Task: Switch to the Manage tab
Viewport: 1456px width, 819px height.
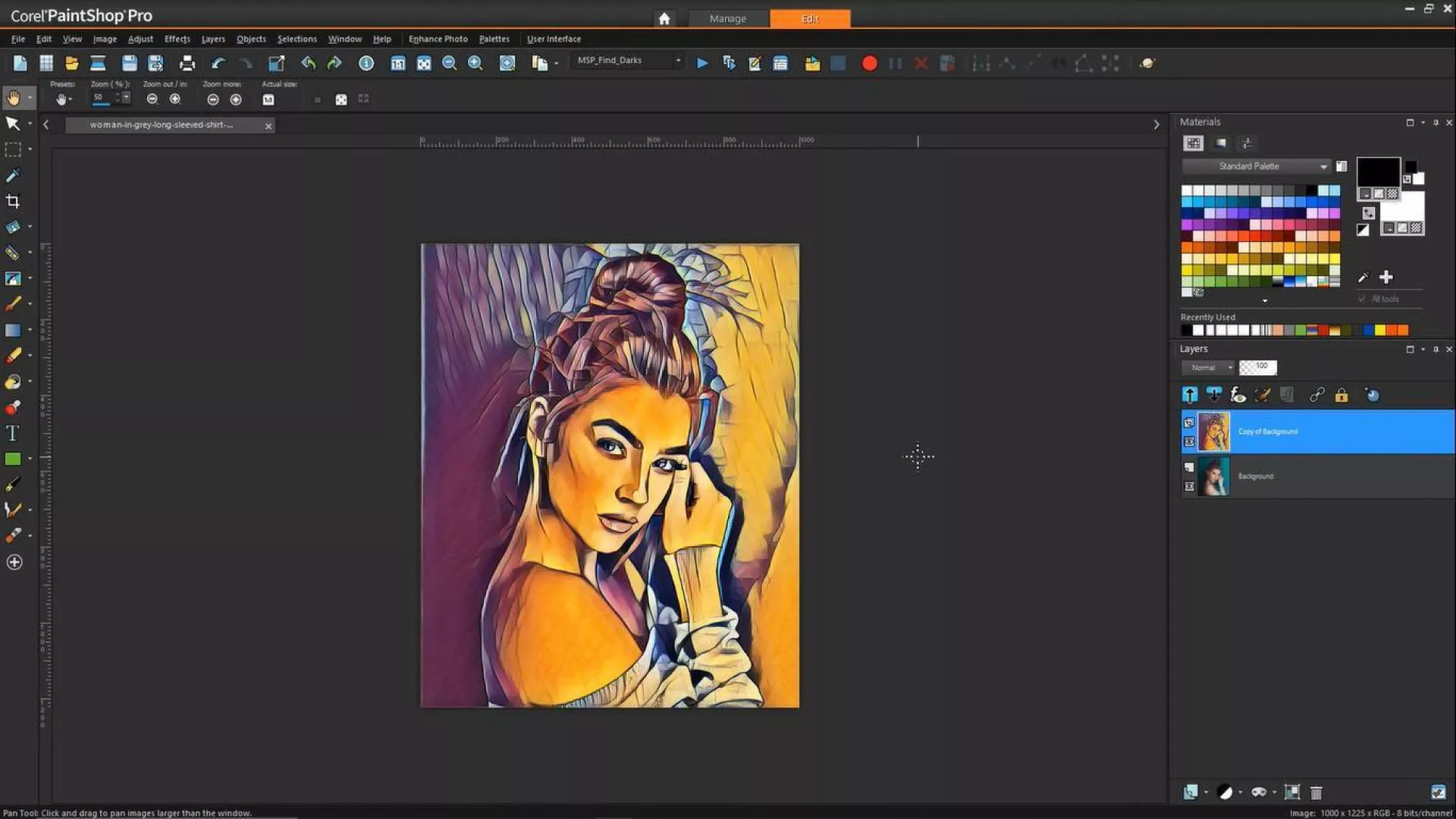Action: 727,18
